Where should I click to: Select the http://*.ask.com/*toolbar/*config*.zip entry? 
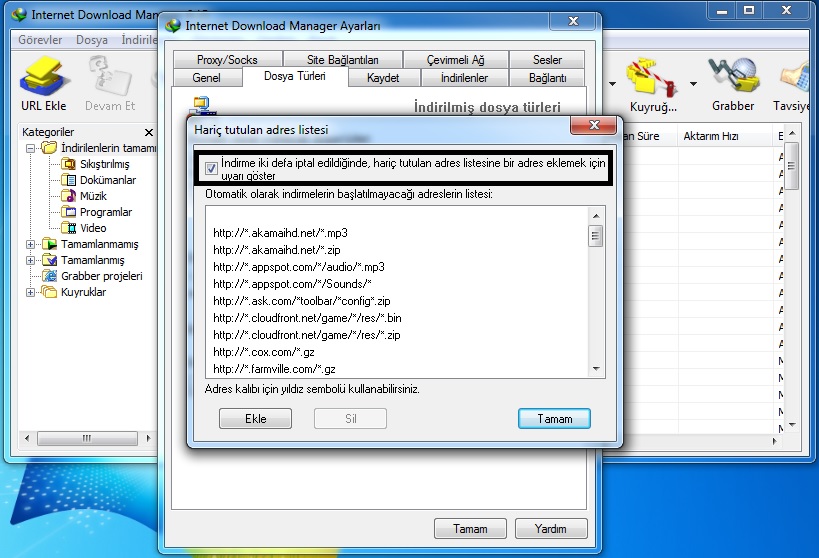301,301
